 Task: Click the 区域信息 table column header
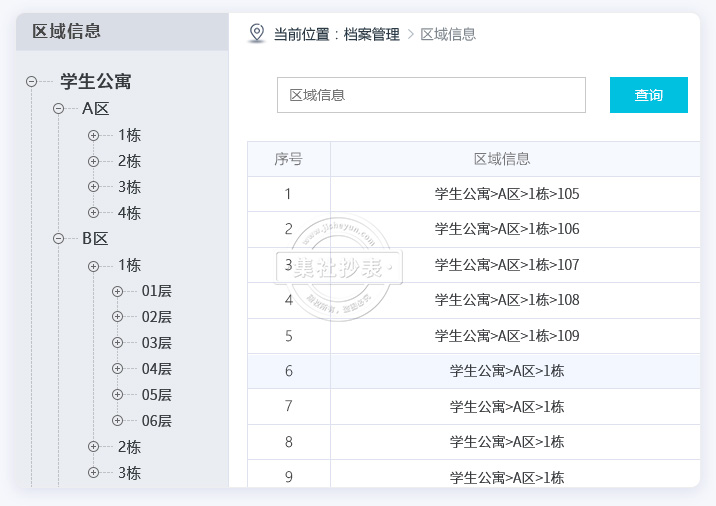[502, 159]
